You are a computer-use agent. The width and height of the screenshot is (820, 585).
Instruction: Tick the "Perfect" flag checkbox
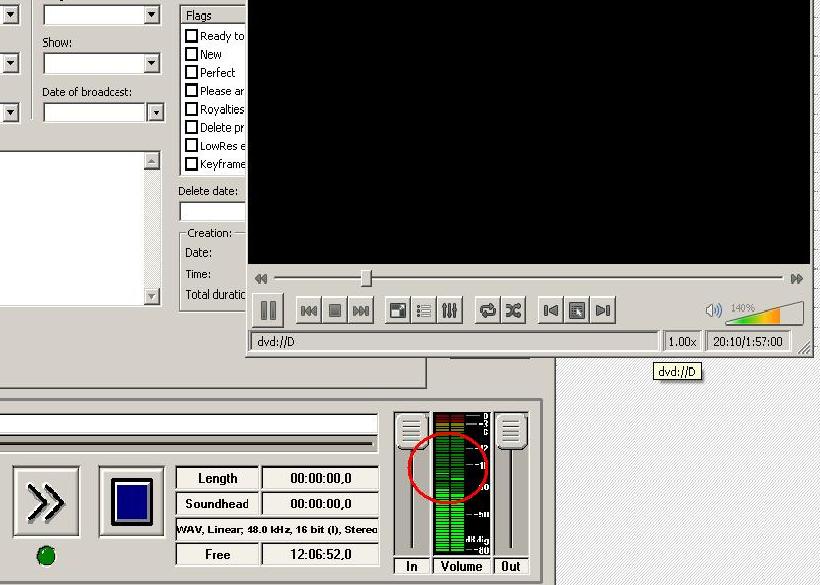click(191, 72)
